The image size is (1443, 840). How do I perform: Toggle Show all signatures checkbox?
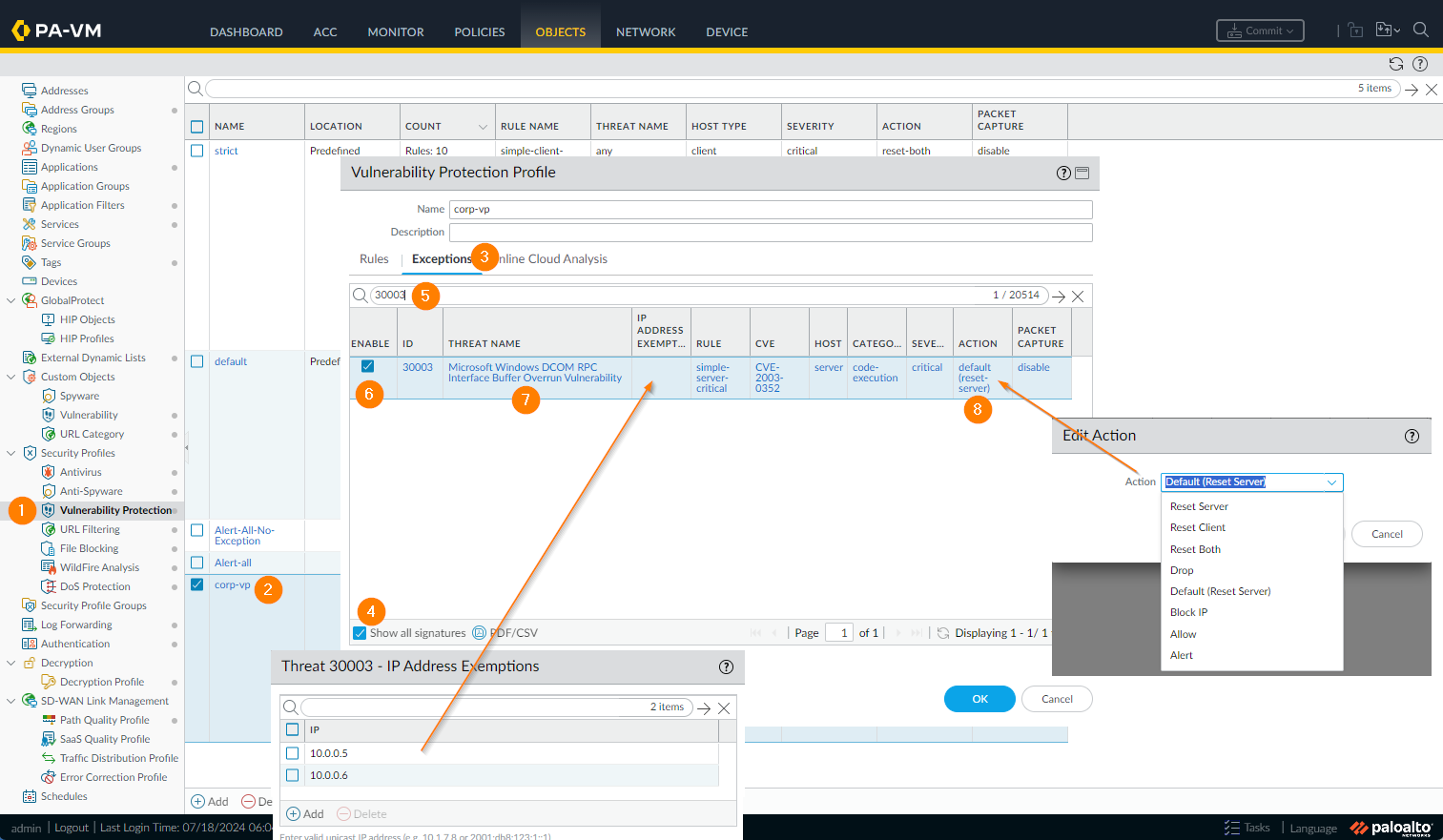[x=360, y=633]
